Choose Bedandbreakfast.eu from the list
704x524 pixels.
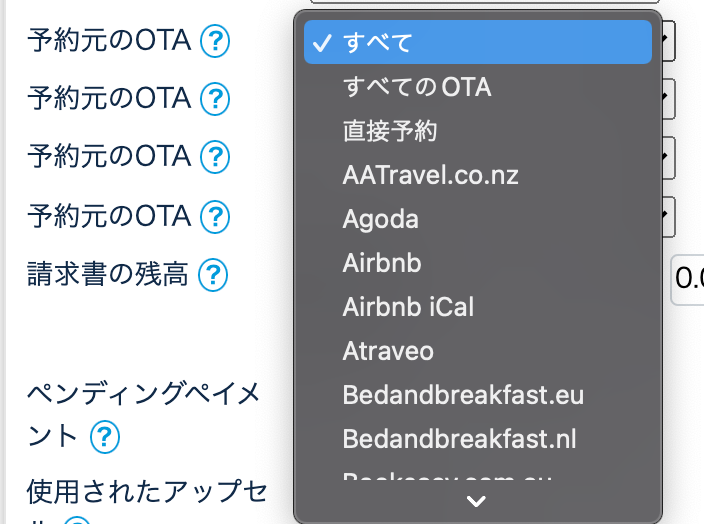click(462, 395)
